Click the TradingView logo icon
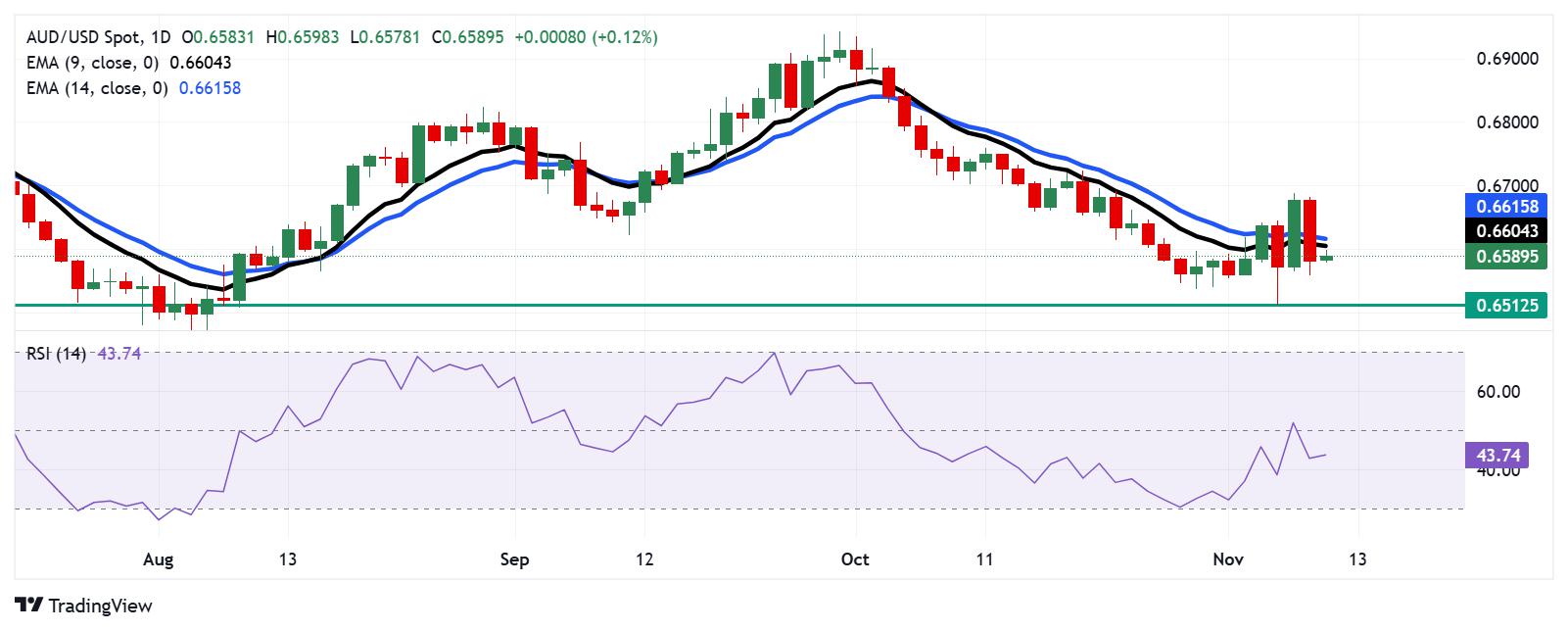This screenshot has height=631, width=1568. (29, 606)
